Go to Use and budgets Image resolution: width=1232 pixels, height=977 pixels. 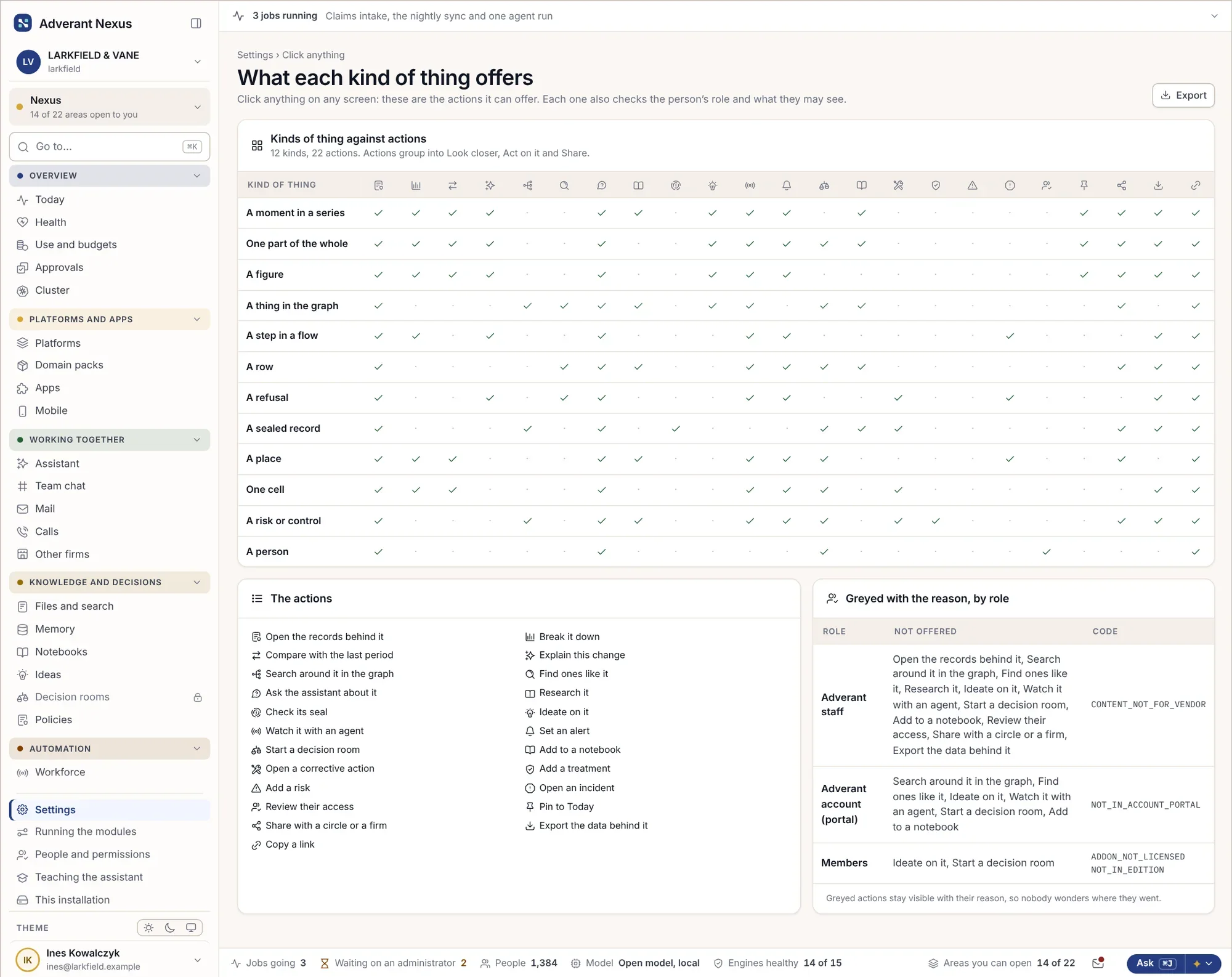tap(110, 245)
